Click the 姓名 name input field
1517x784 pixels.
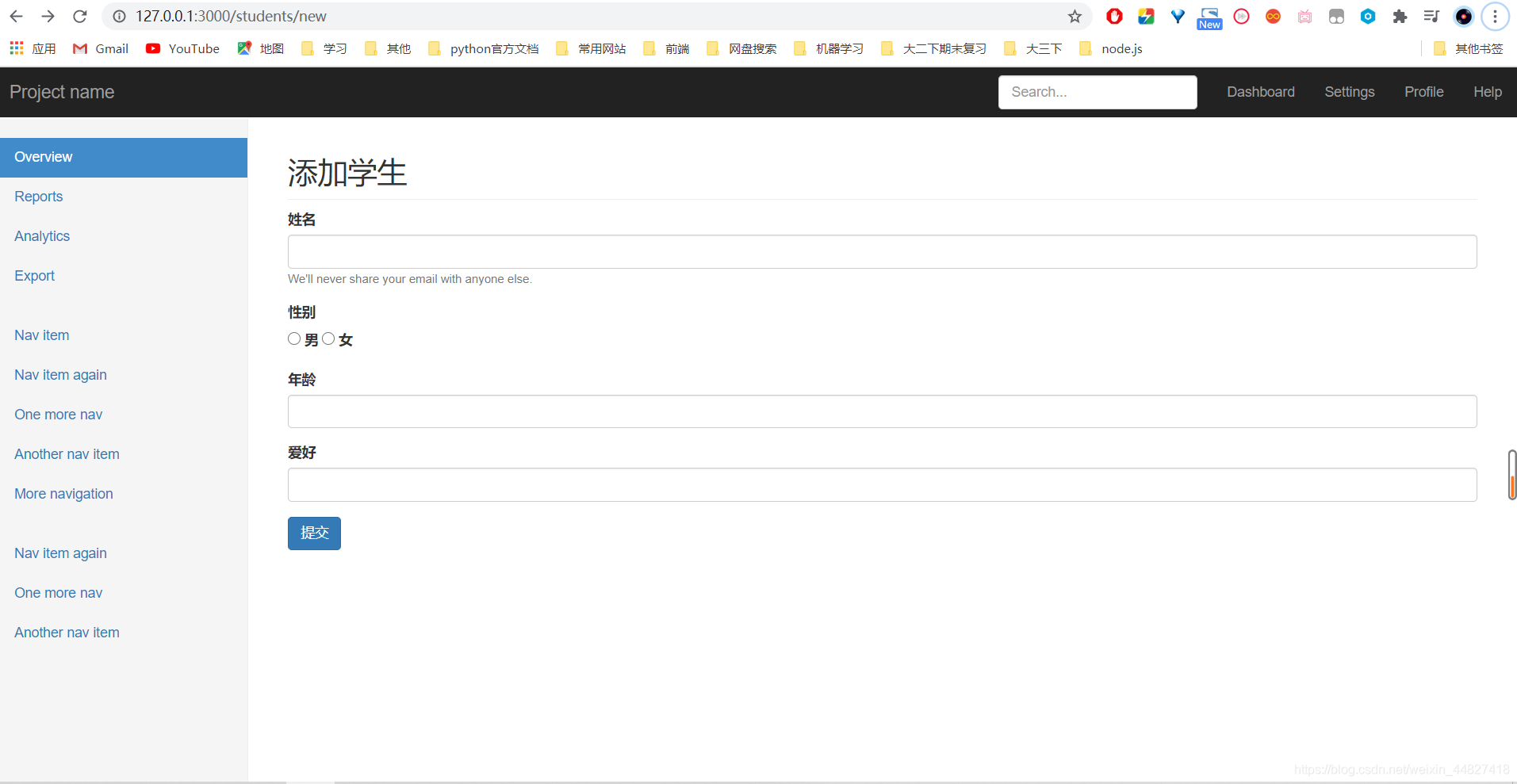coord(882,251)
